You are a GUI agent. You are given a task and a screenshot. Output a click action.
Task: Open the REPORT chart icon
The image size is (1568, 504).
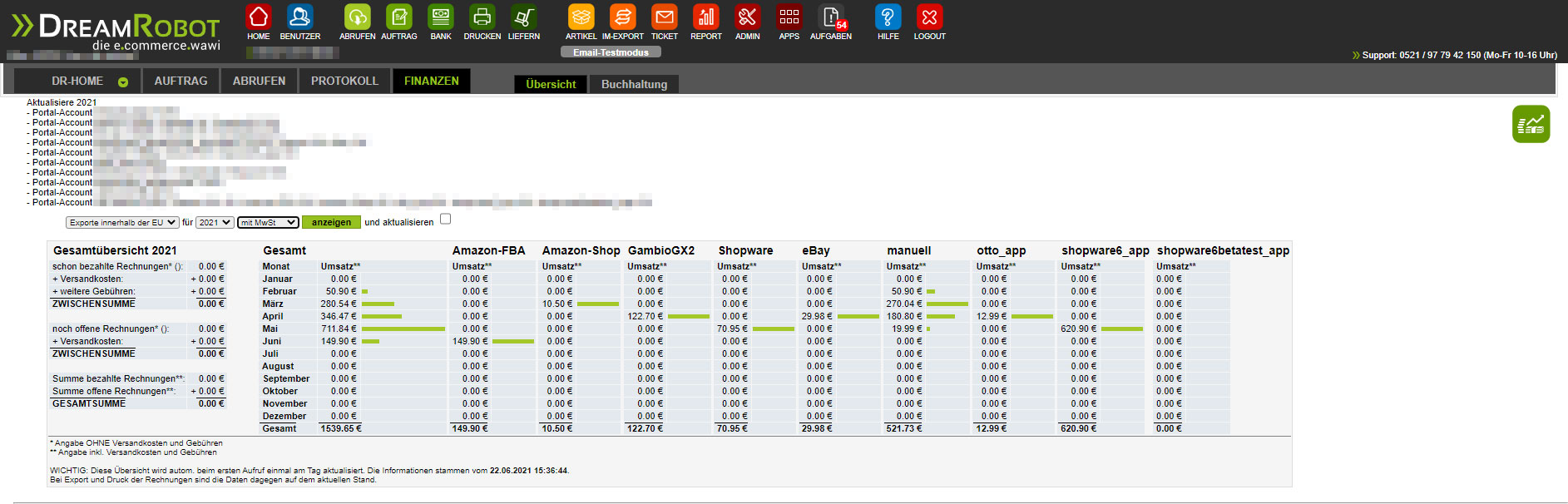coord(706,17)
